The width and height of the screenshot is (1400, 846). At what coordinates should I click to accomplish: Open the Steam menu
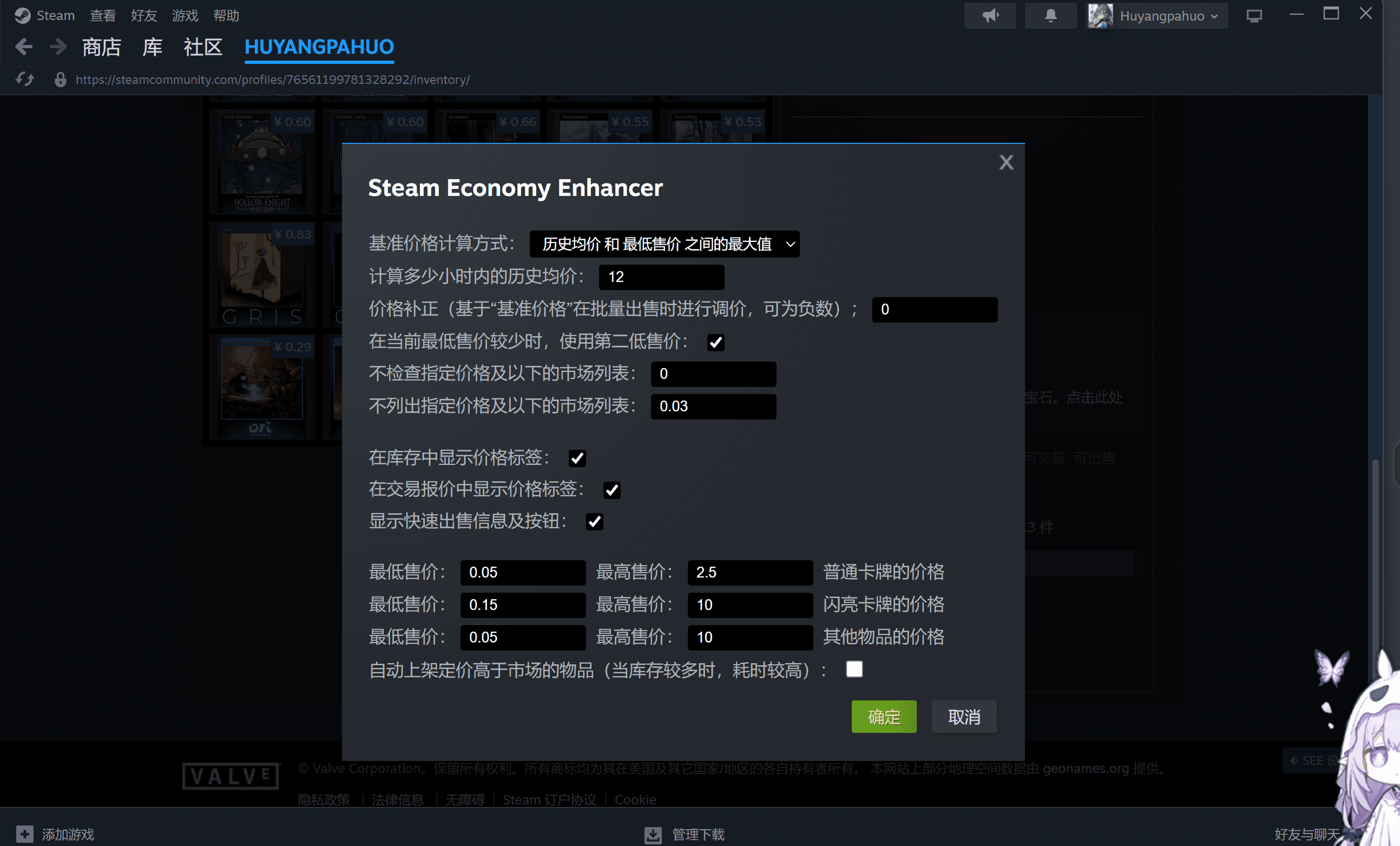pos(56,15)
